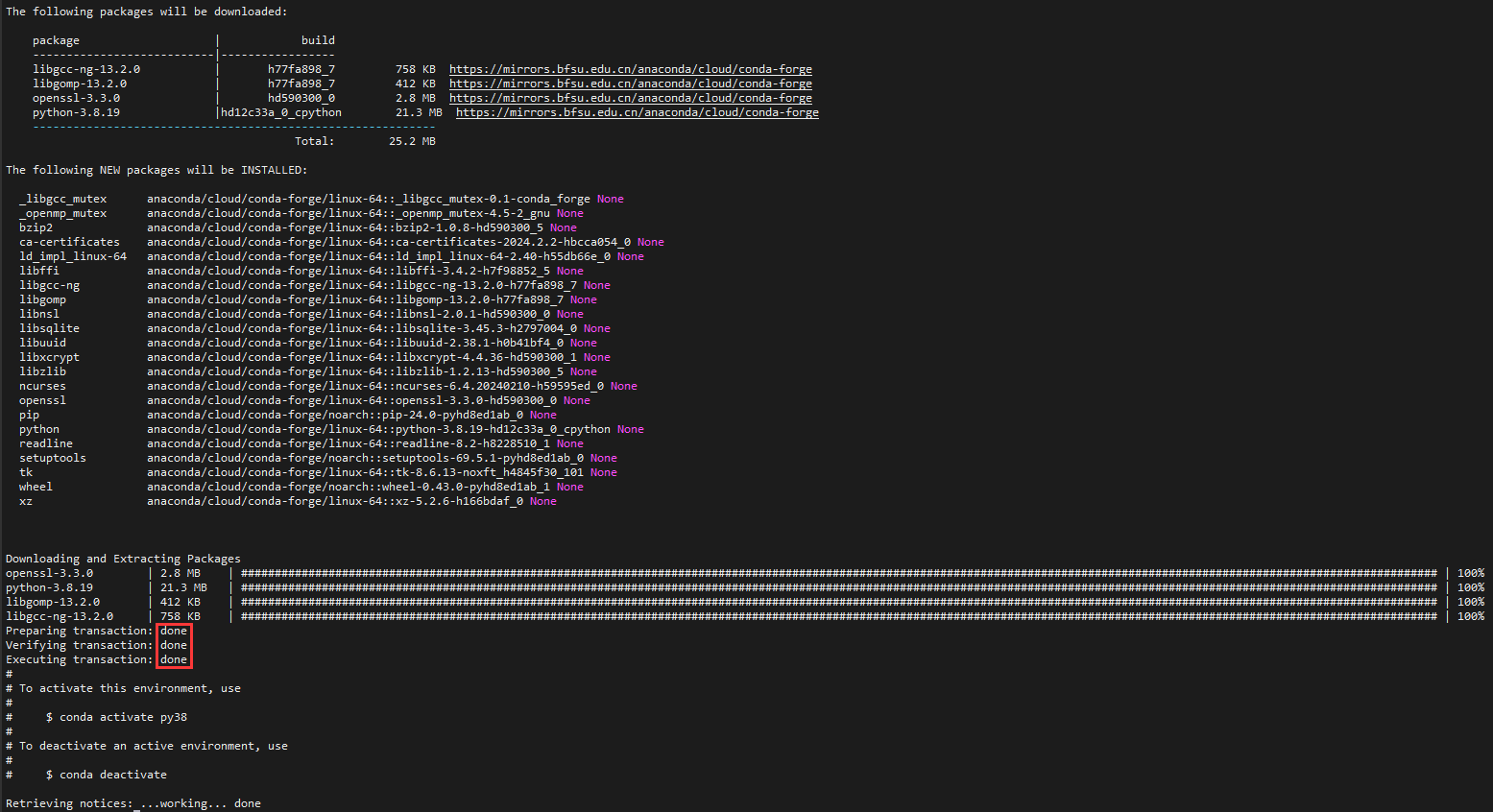Open the mirror URL on the python-3.8.19 row
The image size is (1493, 812).
click(638, 112)
